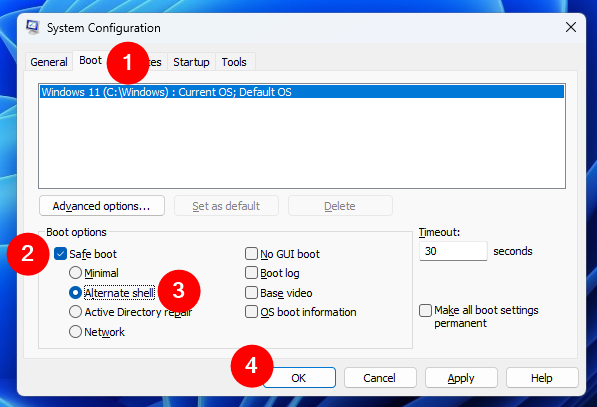597x407 pixels.
Task: Select the Windows 11 boot entry
Action: [302, 92]
